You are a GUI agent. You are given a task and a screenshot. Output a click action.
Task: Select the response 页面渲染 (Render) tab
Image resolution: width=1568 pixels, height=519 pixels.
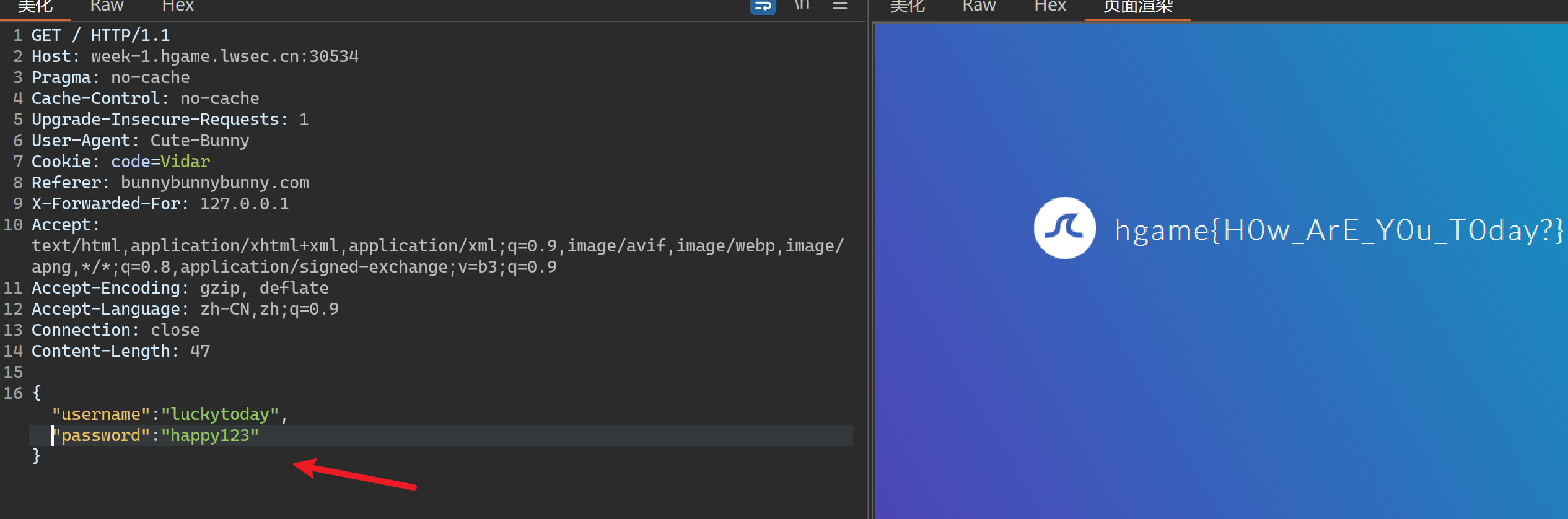[1137, 6]
